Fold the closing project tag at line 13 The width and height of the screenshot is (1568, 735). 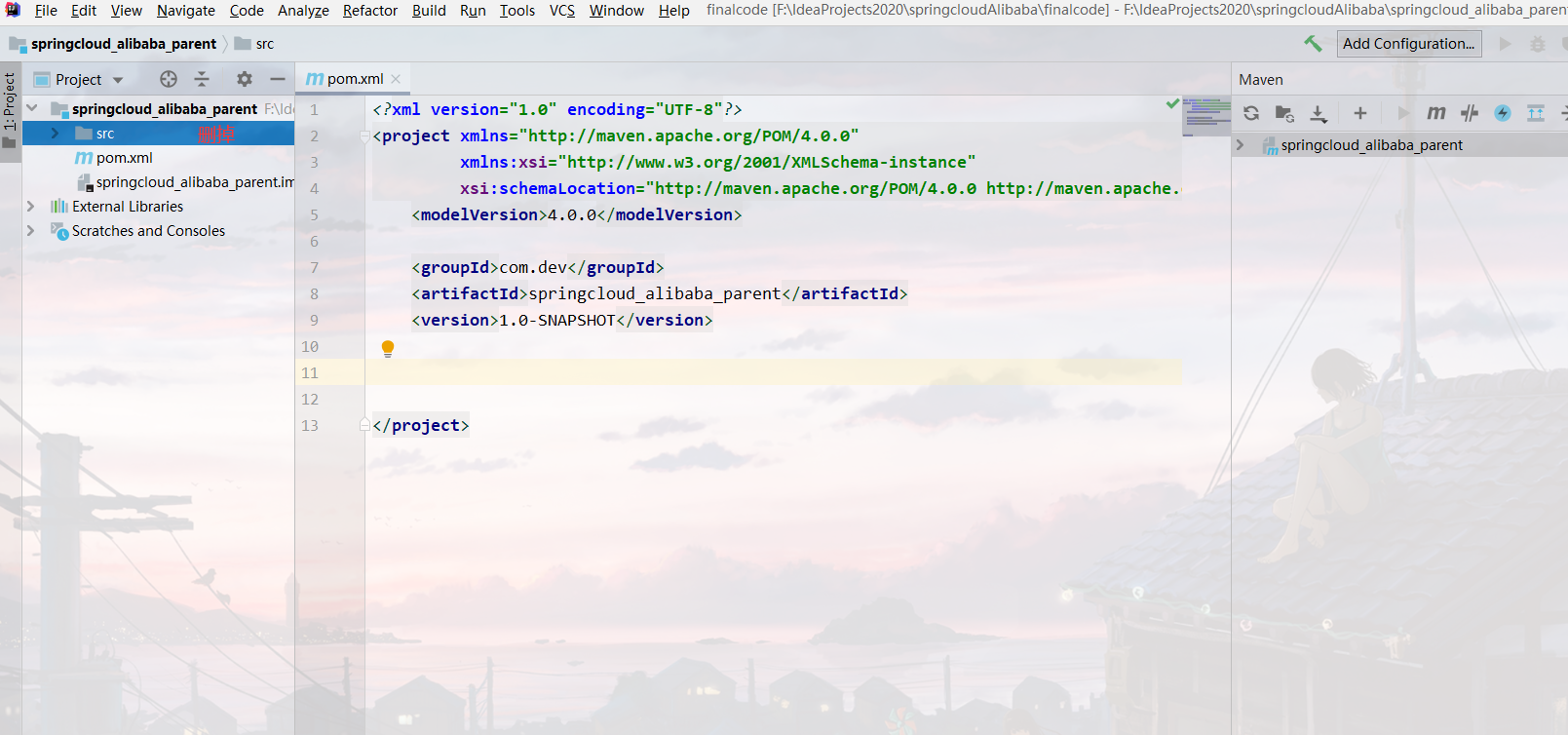click(364, 425)
